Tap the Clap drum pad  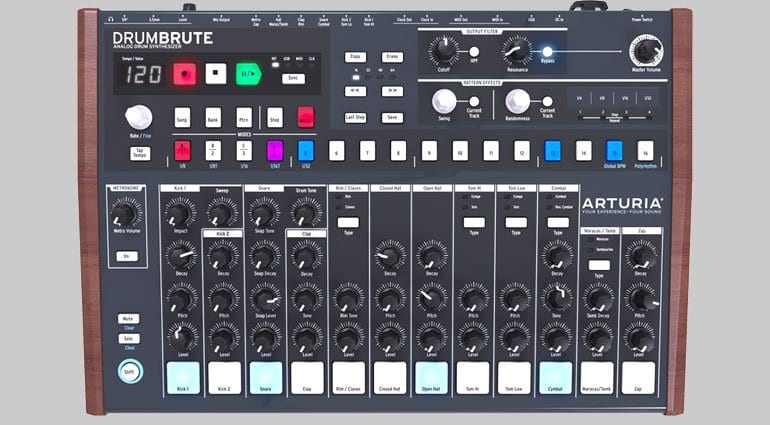307,378
